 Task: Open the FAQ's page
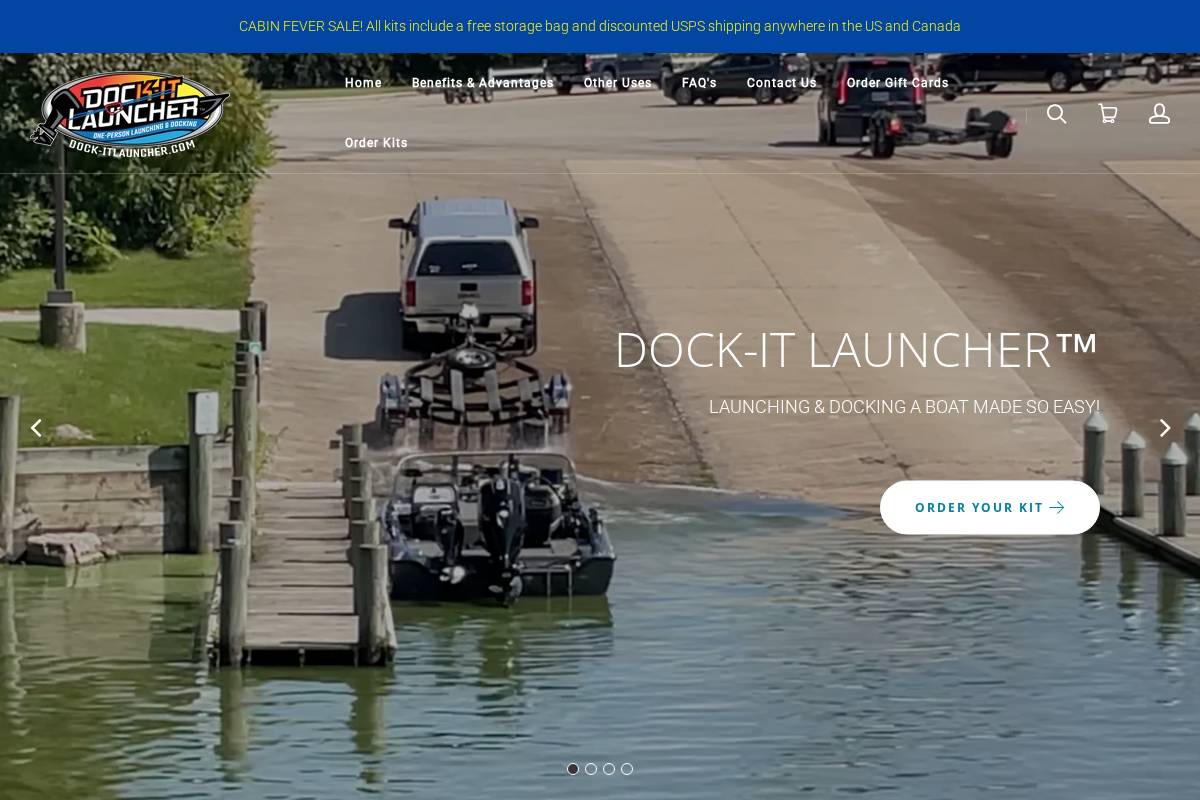699,83
